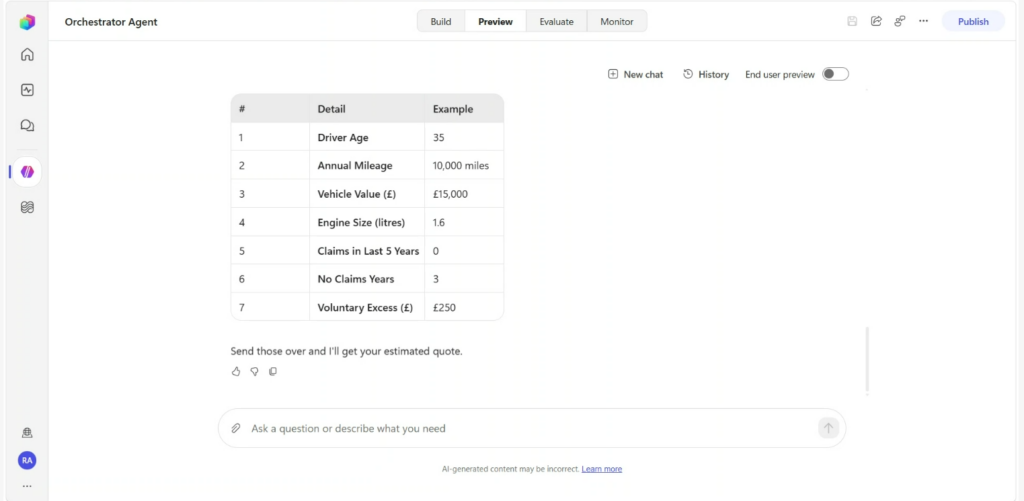Viewport: 1024px width, 501px height.
Task: Toggle End user preview switch
Action: tap(835, 74)
